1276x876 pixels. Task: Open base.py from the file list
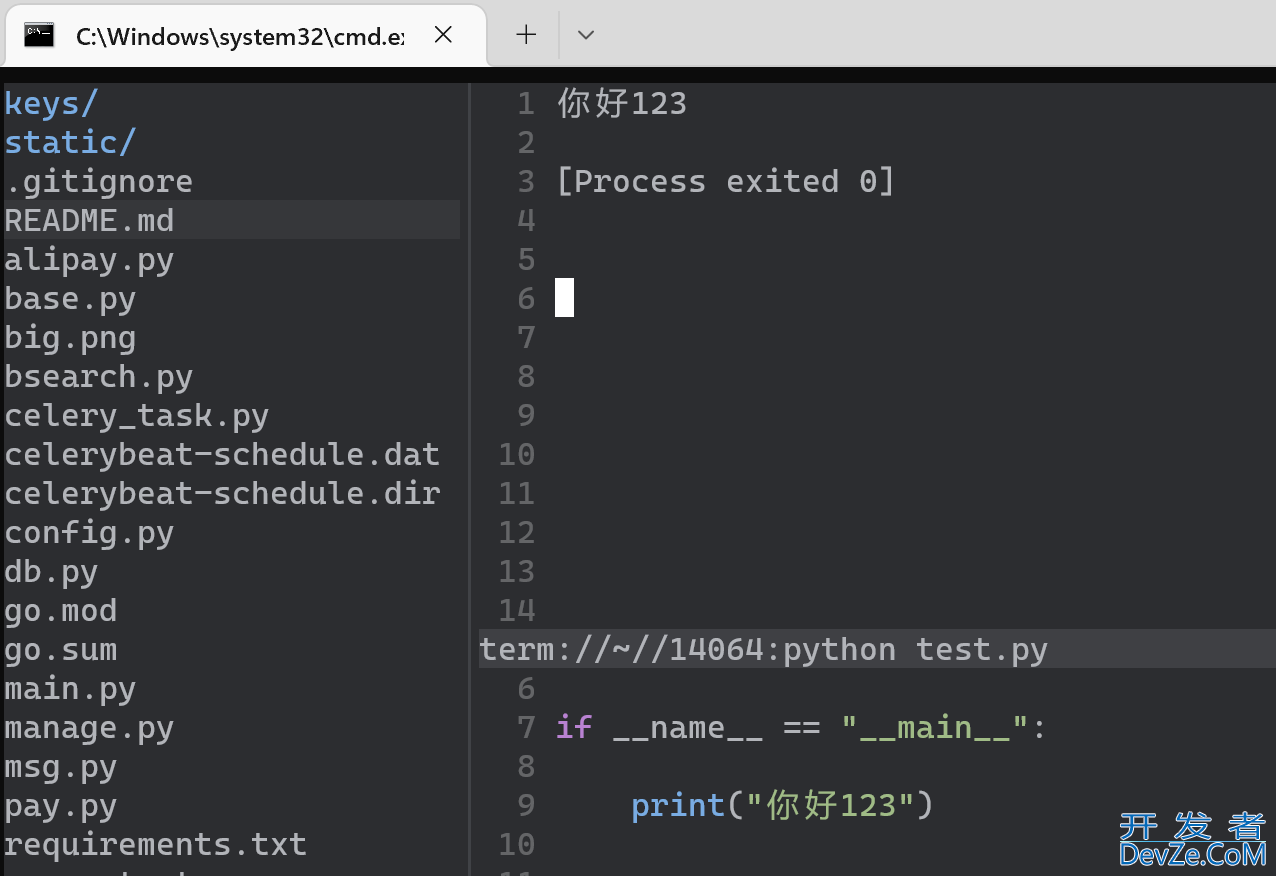click(70, 298)
